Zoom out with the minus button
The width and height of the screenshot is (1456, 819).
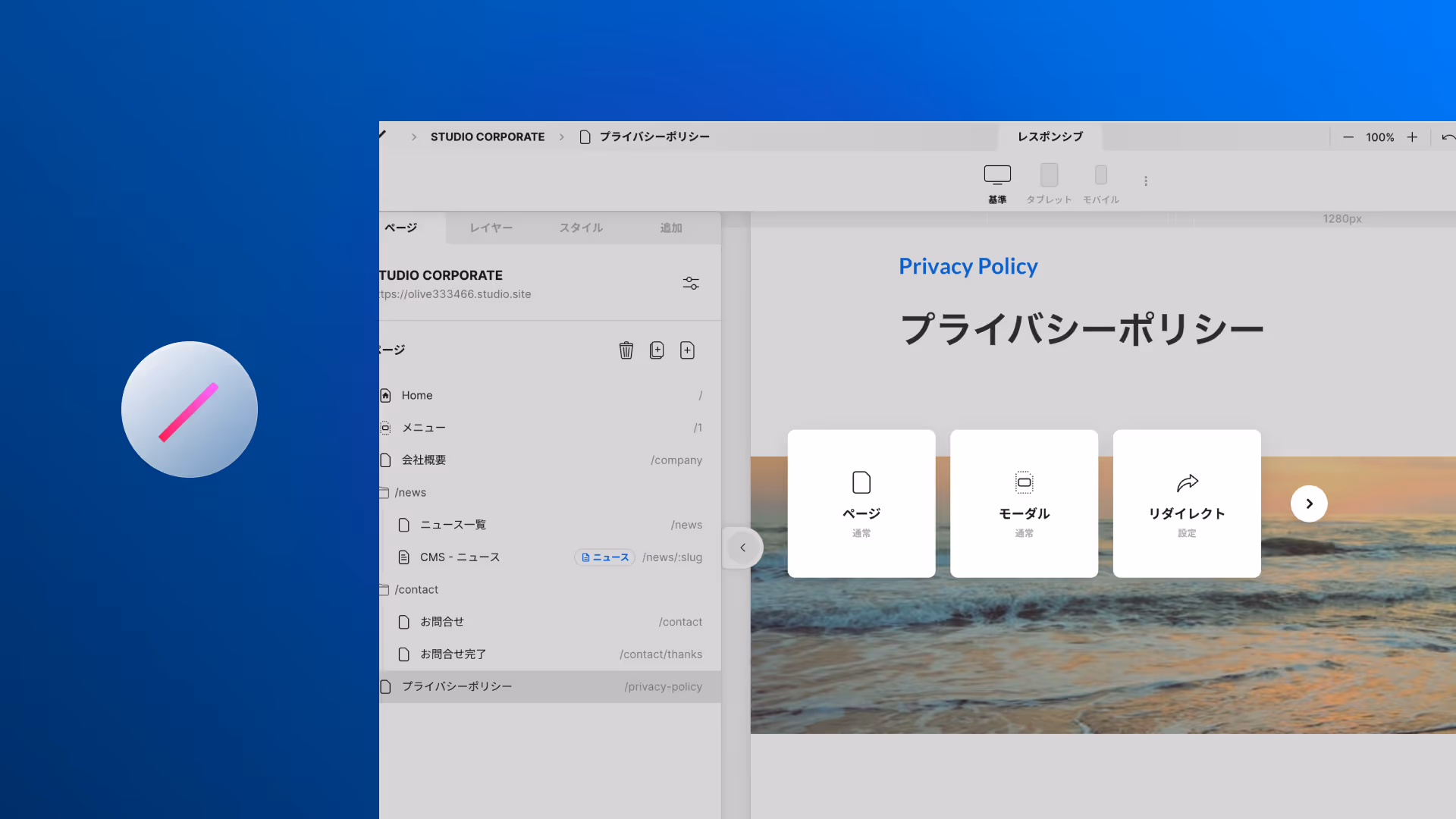tap(1348, 137)
